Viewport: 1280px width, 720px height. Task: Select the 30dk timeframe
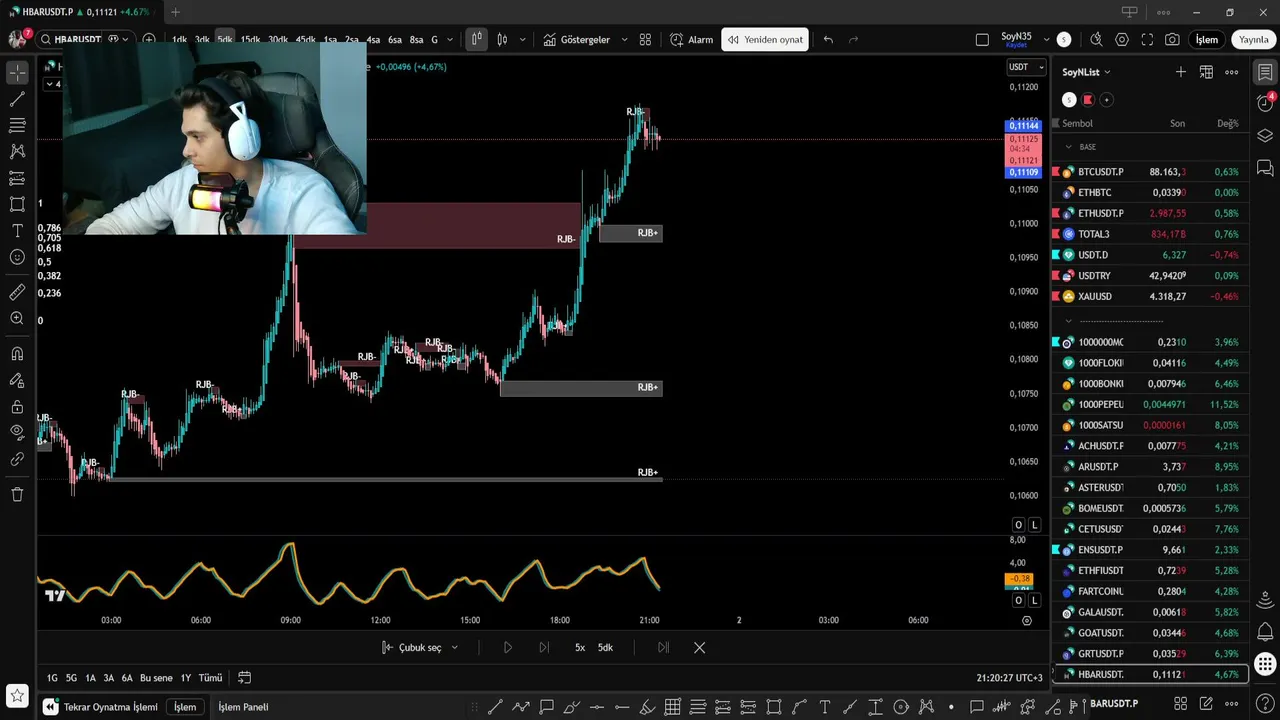pyautogui.click(x=278, y=40)
